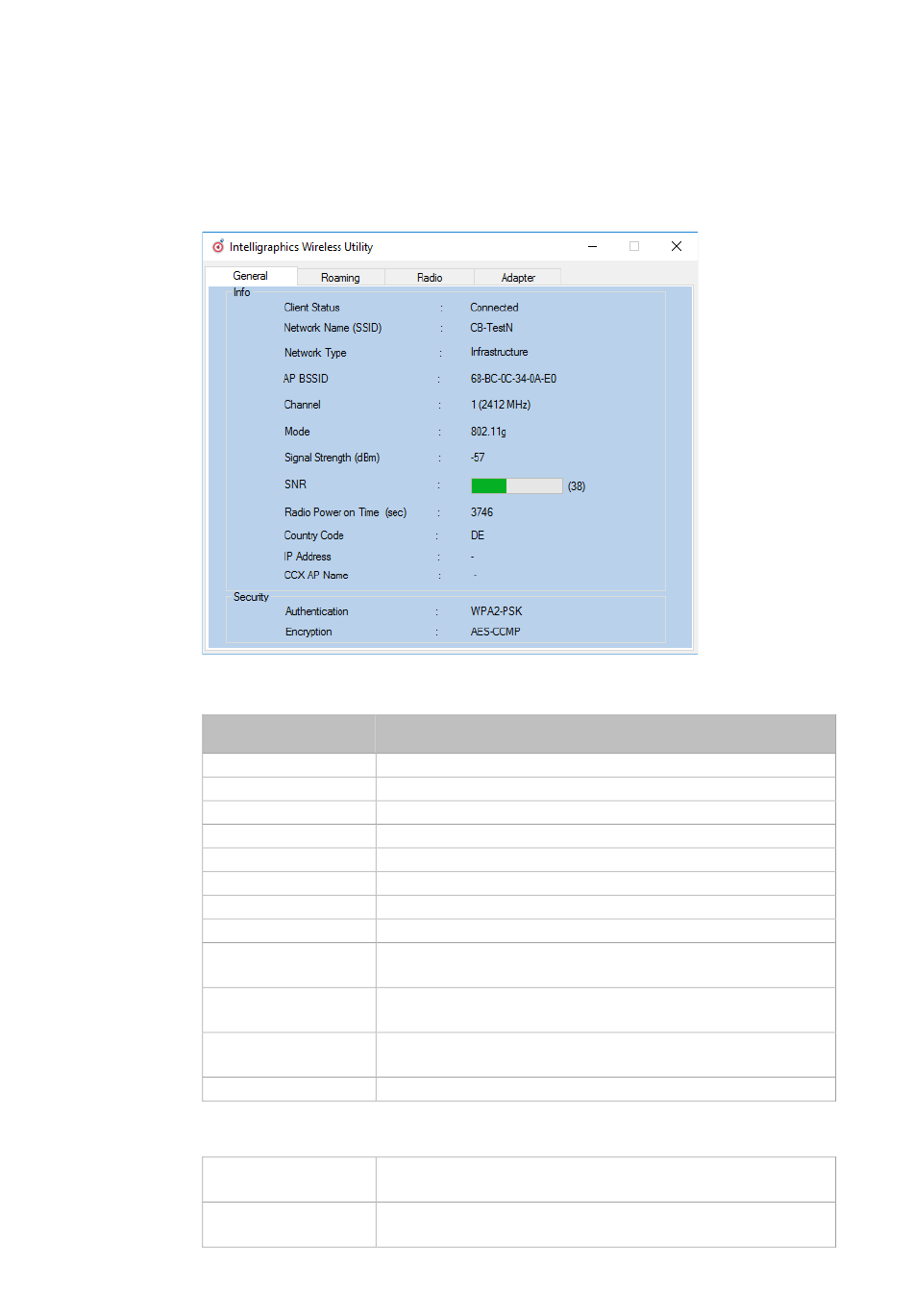Screen dimensions: 913x1316
Task: Click the 802.11g mode value
Action: (x=488, y=432)
